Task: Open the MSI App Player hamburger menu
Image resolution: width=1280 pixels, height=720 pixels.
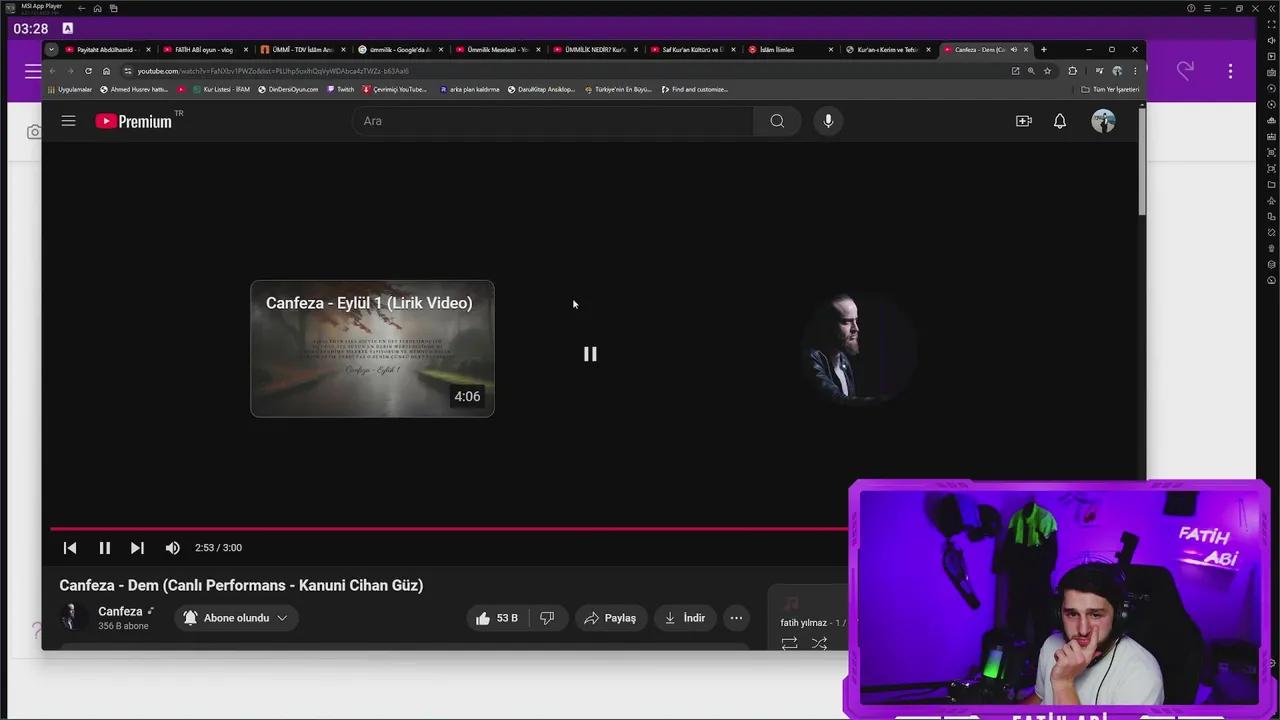Action: coord(1207,8)
